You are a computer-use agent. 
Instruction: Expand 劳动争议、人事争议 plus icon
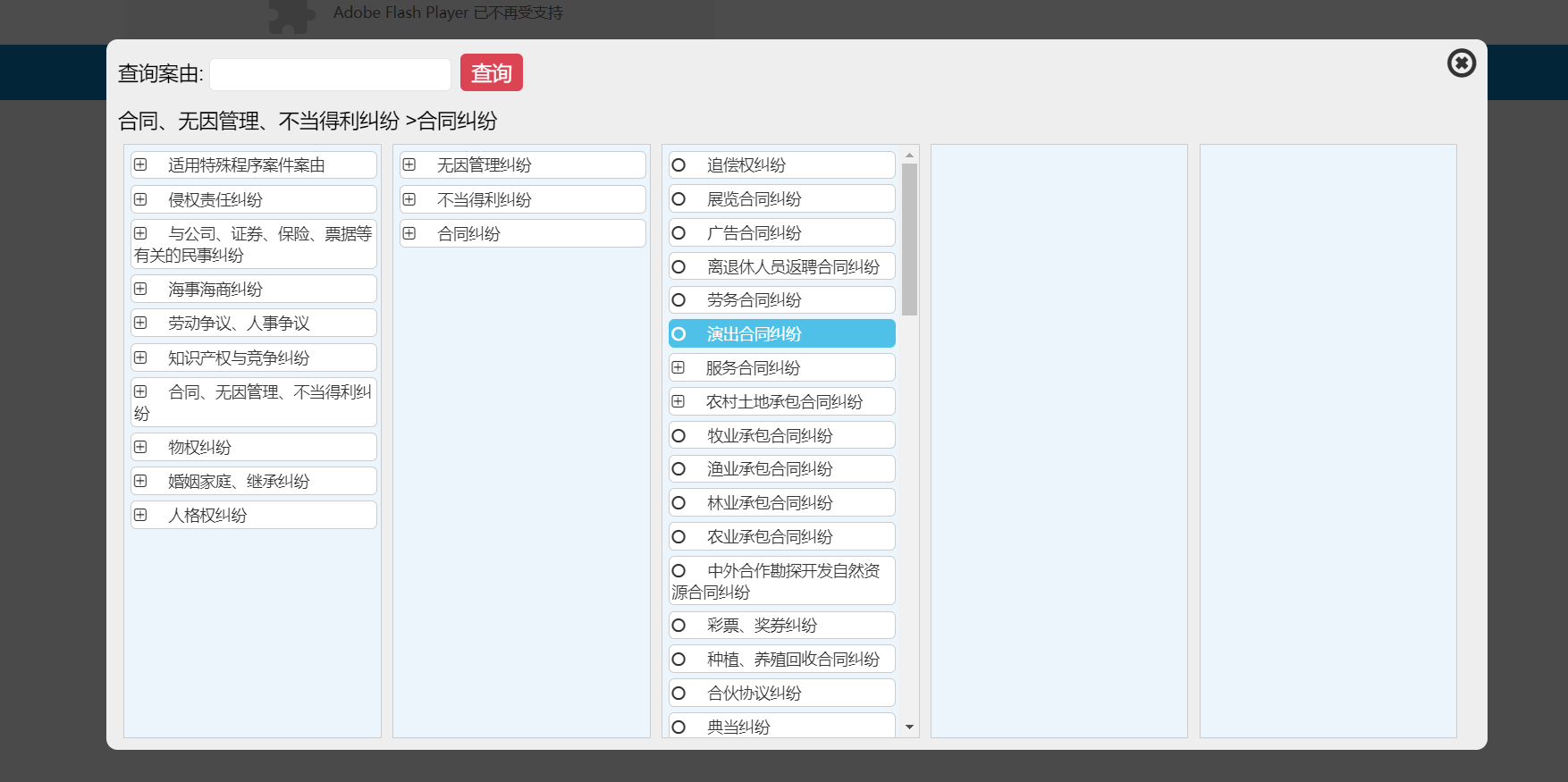(140, 323)
